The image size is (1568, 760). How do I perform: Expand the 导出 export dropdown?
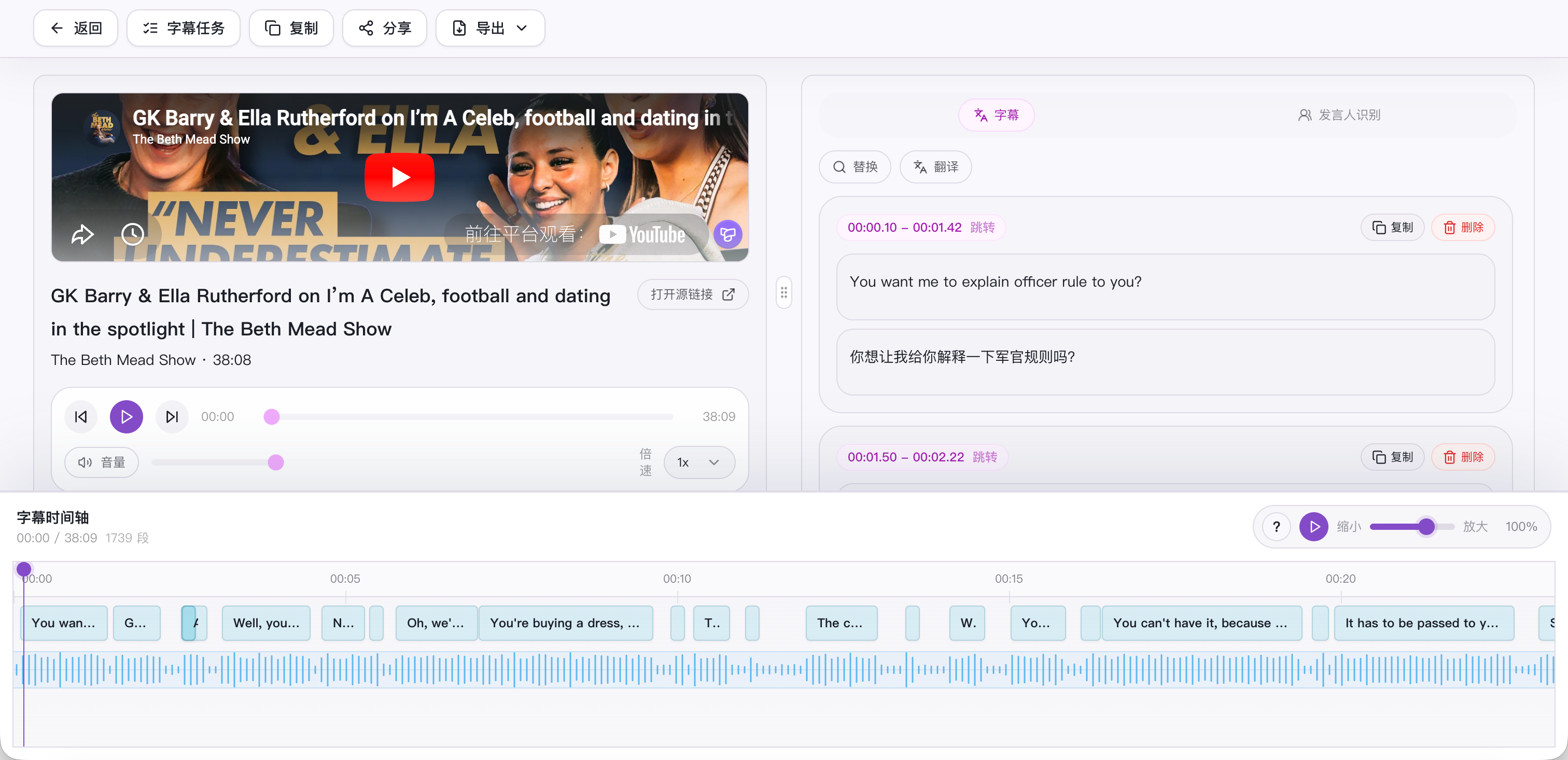pyautogui.click(x=490, y=28)
